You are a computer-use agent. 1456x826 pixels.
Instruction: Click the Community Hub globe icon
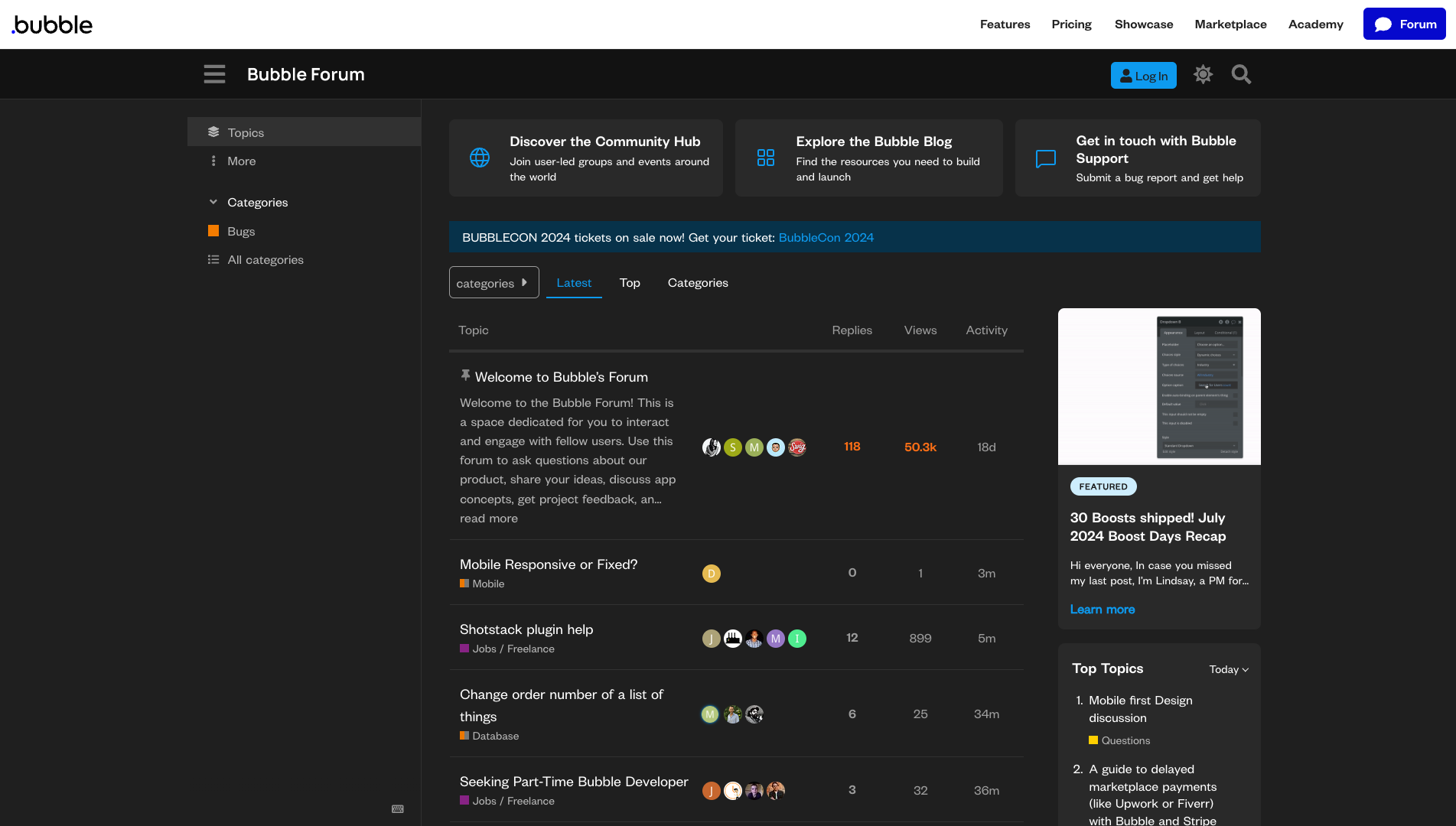(x=480, y=158)
